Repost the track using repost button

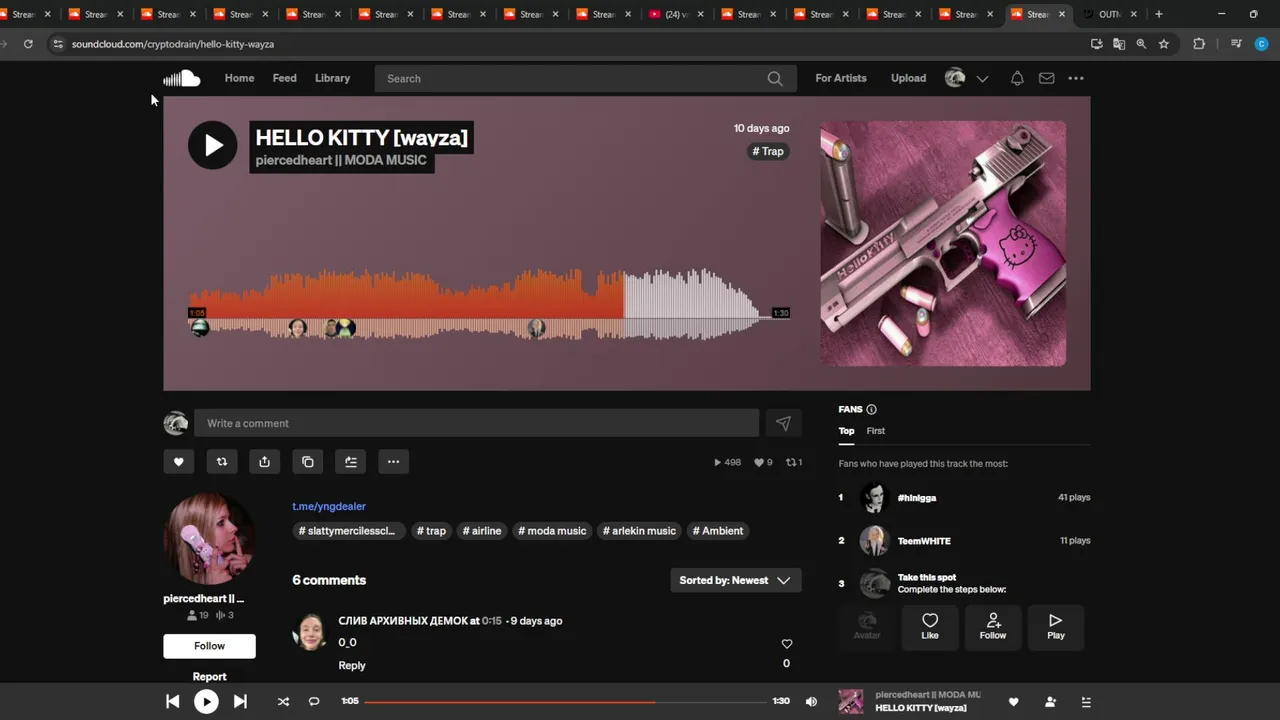222,461
